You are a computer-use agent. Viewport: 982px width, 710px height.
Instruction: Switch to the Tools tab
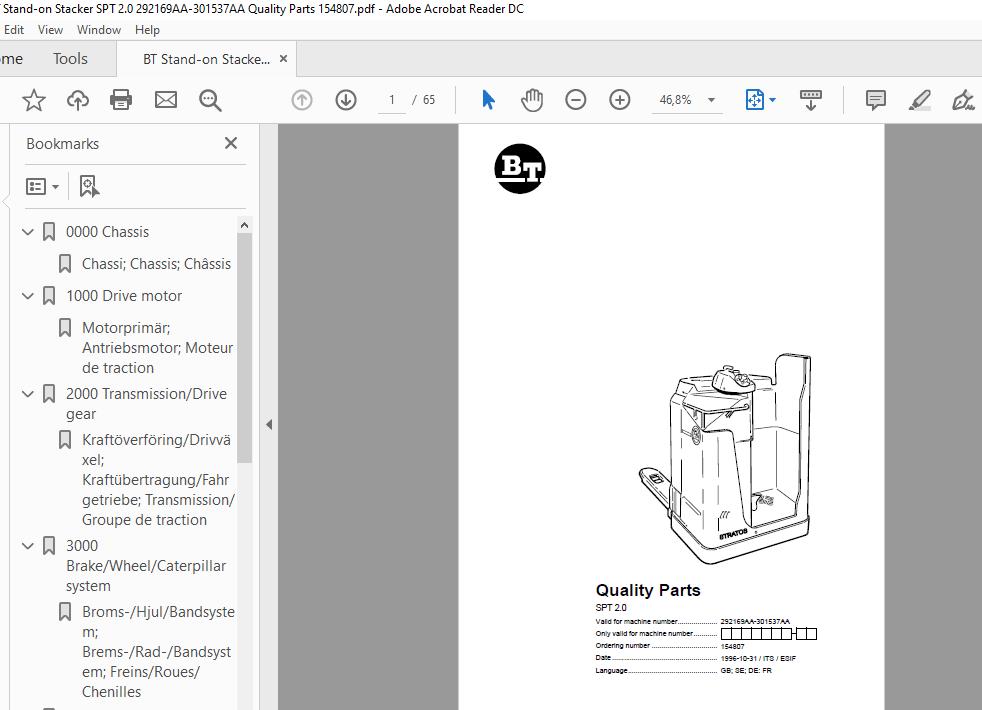(x=70, y=59)
